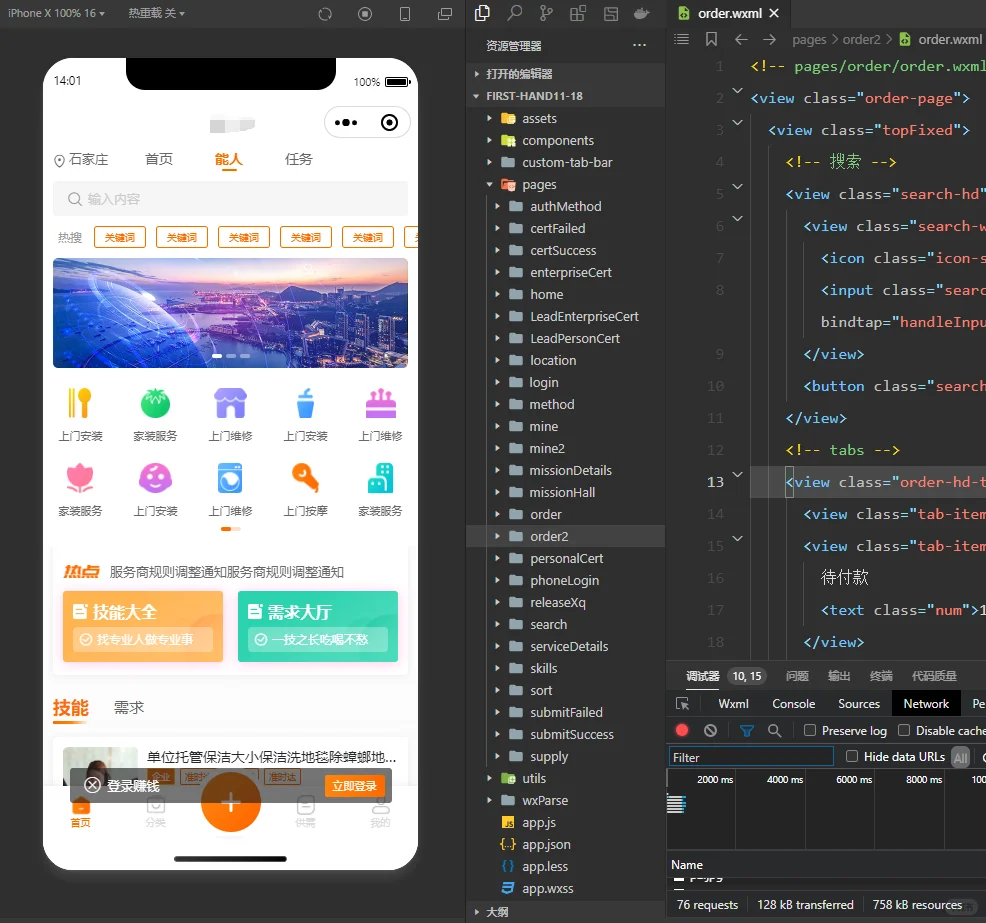Click the refresh icon in simulator toolbar
This screenshot has width=986, height=923.
(325, 14)
